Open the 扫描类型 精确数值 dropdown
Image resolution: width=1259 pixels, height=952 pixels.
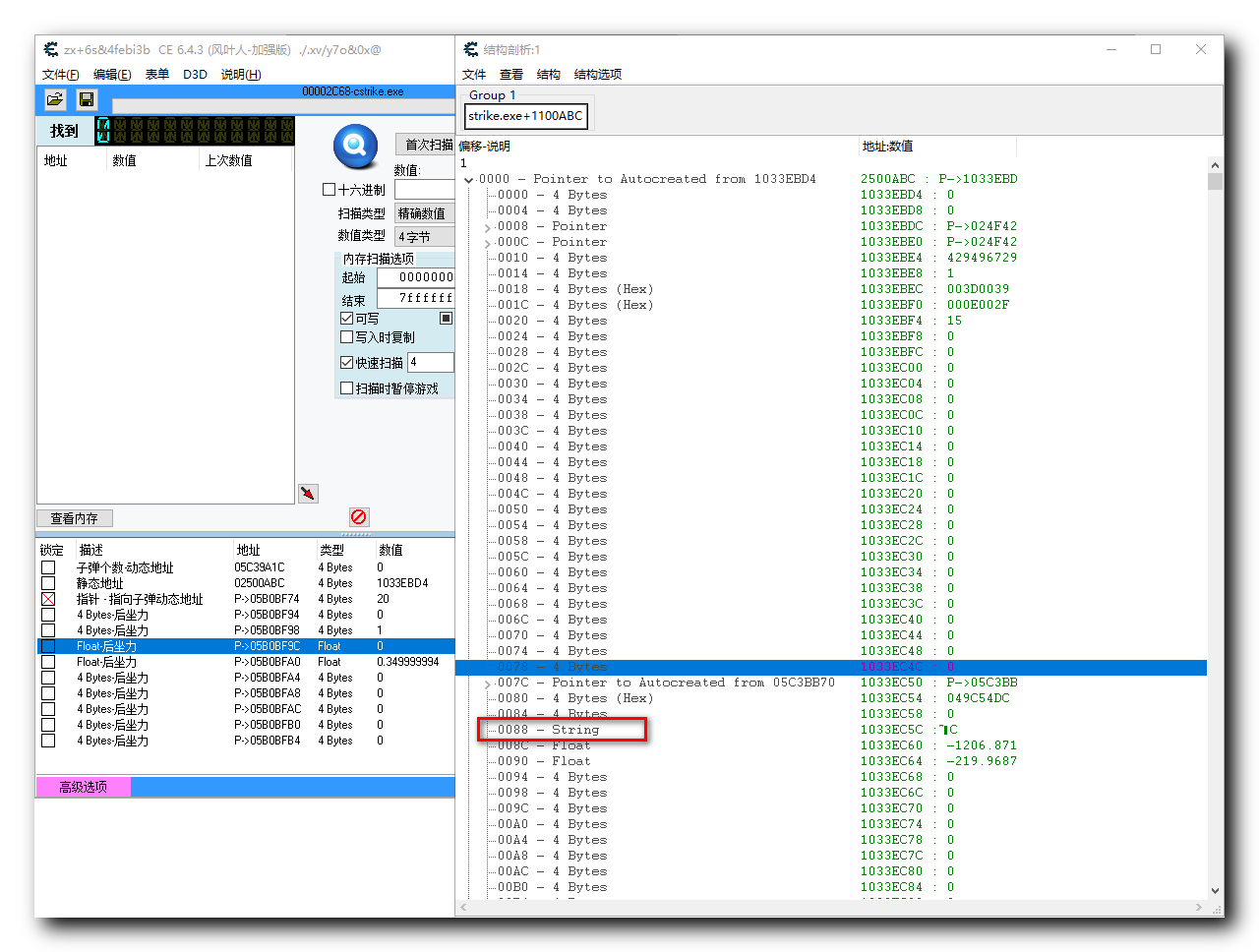pos(425,213)
